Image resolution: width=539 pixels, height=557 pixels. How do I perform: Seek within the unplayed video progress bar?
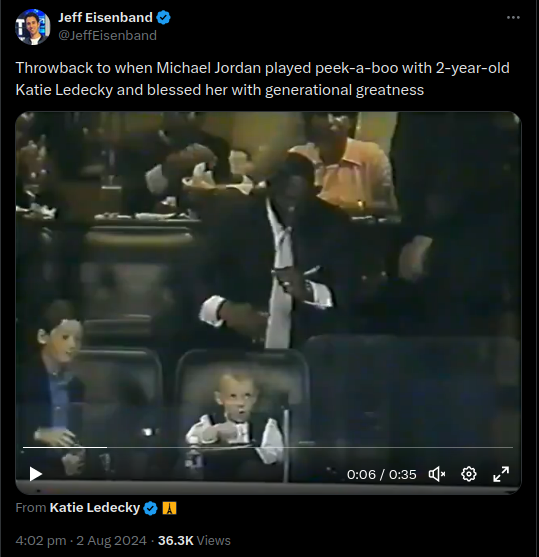310,447
